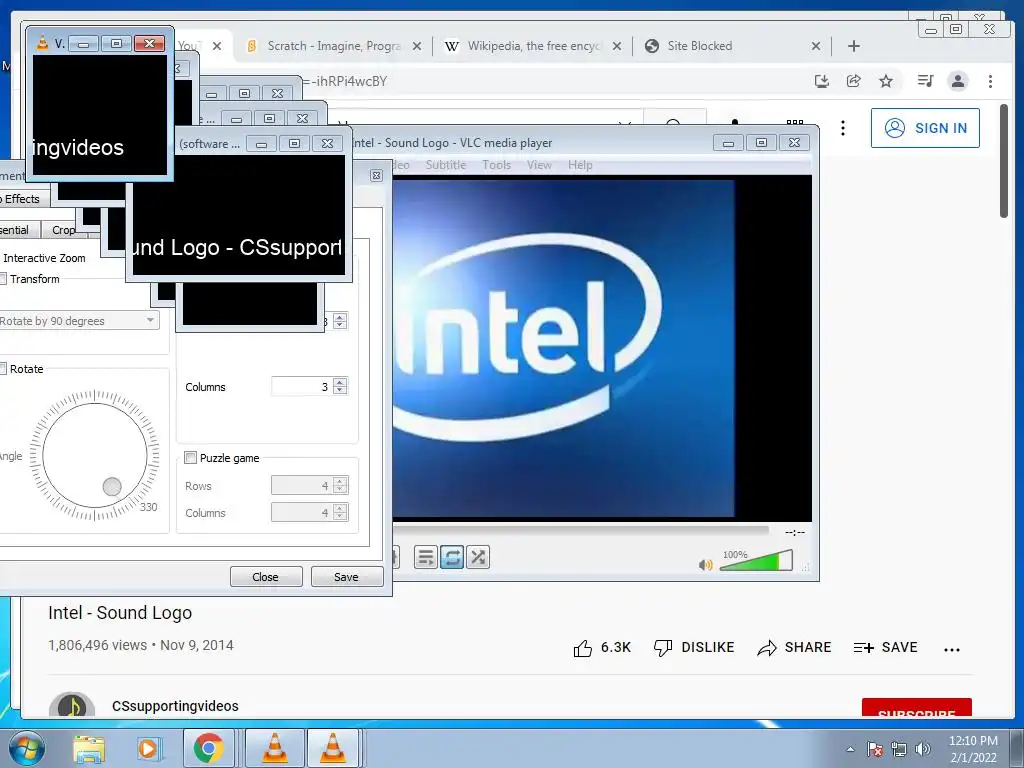Bookmark this page with star icon
This screenshot has height=768, width=1024.
click(886, 81)
